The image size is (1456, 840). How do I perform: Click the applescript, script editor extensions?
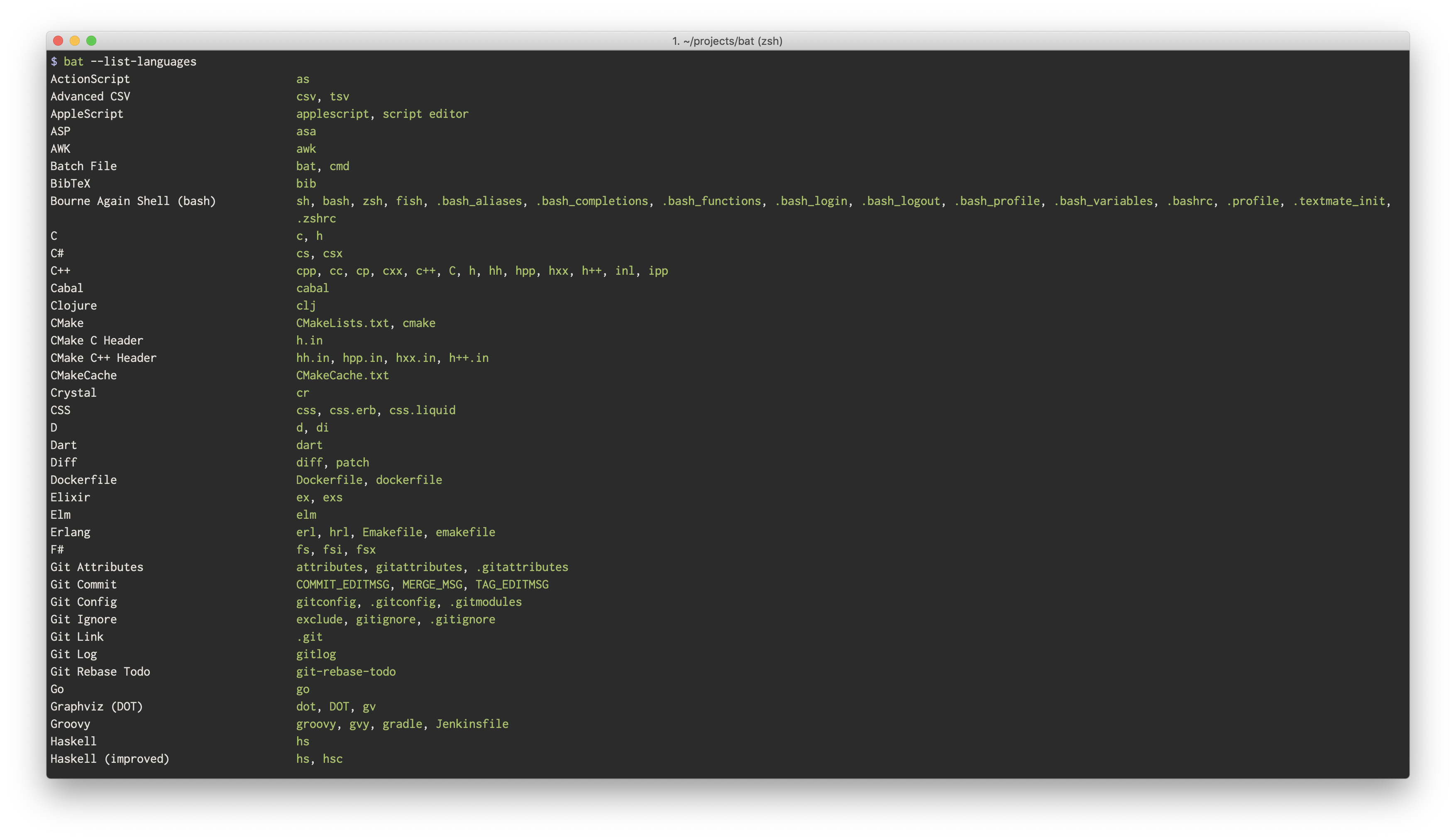(382, 114)
